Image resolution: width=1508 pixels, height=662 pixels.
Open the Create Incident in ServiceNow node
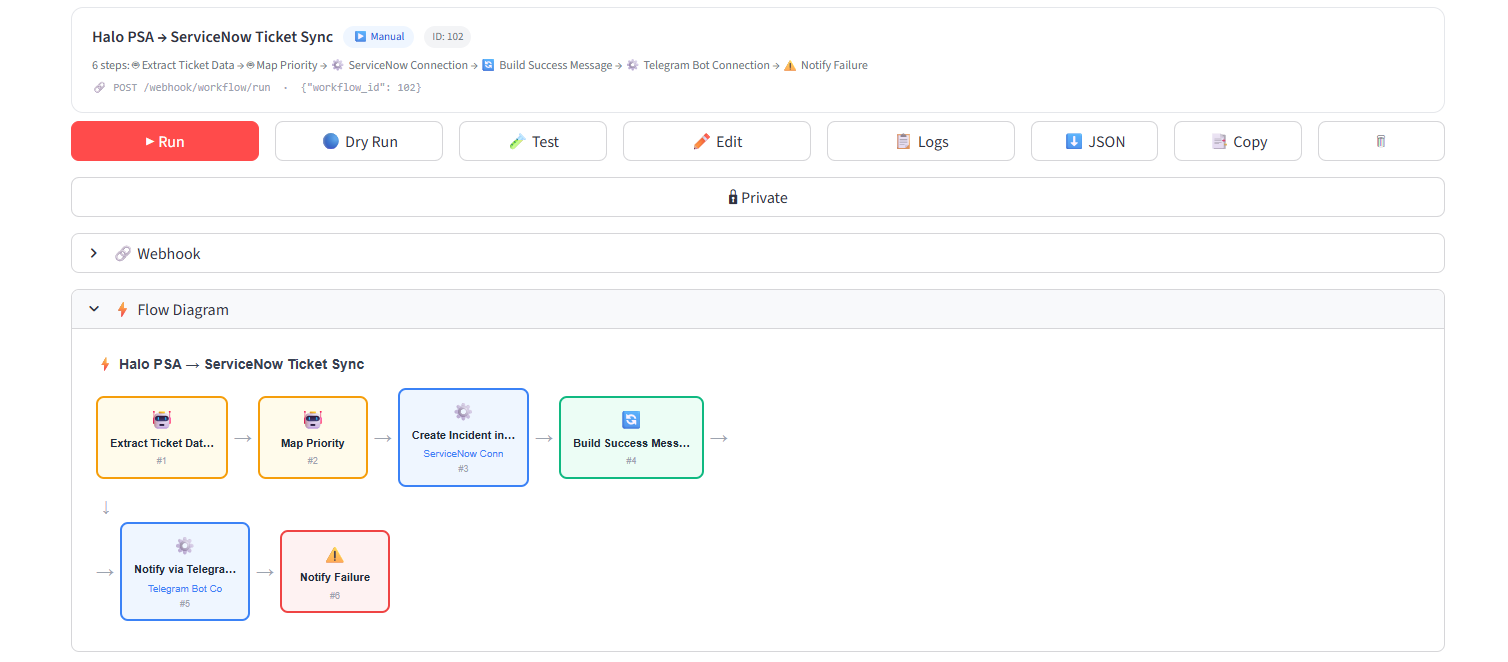pyautogui.click(x=463, y=438)
